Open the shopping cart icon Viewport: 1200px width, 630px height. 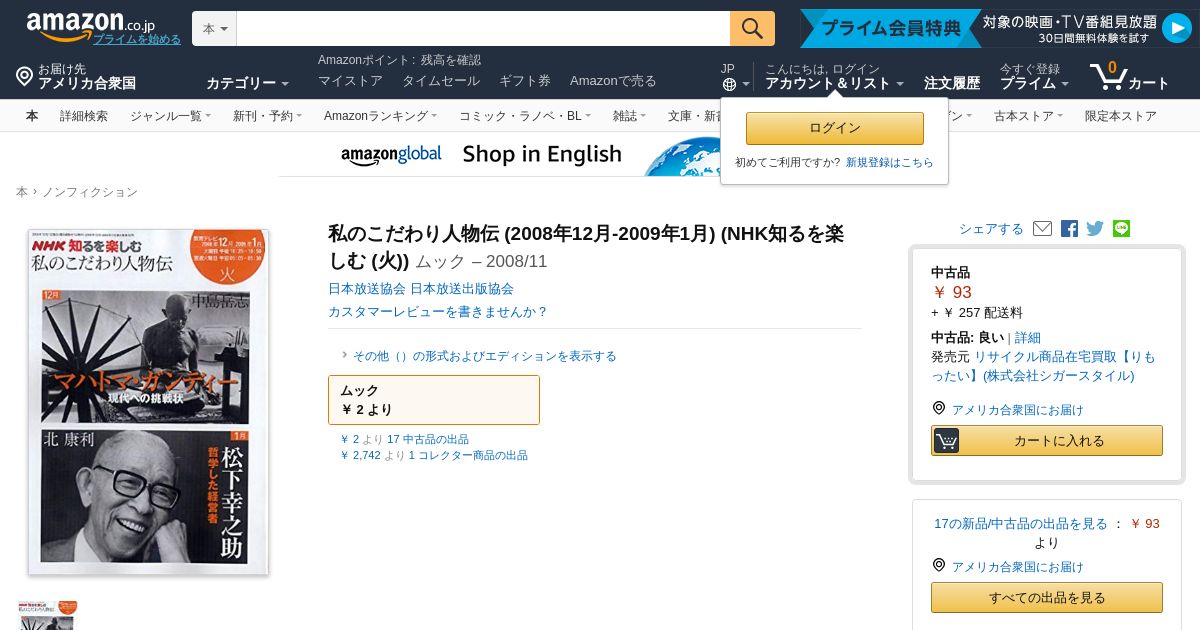click(1129, 77)
